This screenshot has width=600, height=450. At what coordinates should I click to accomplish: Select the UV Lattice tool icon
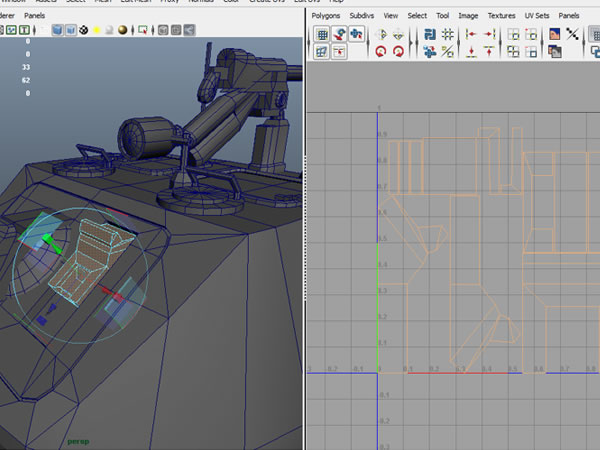pyautogui.click(x=322, y=34)
